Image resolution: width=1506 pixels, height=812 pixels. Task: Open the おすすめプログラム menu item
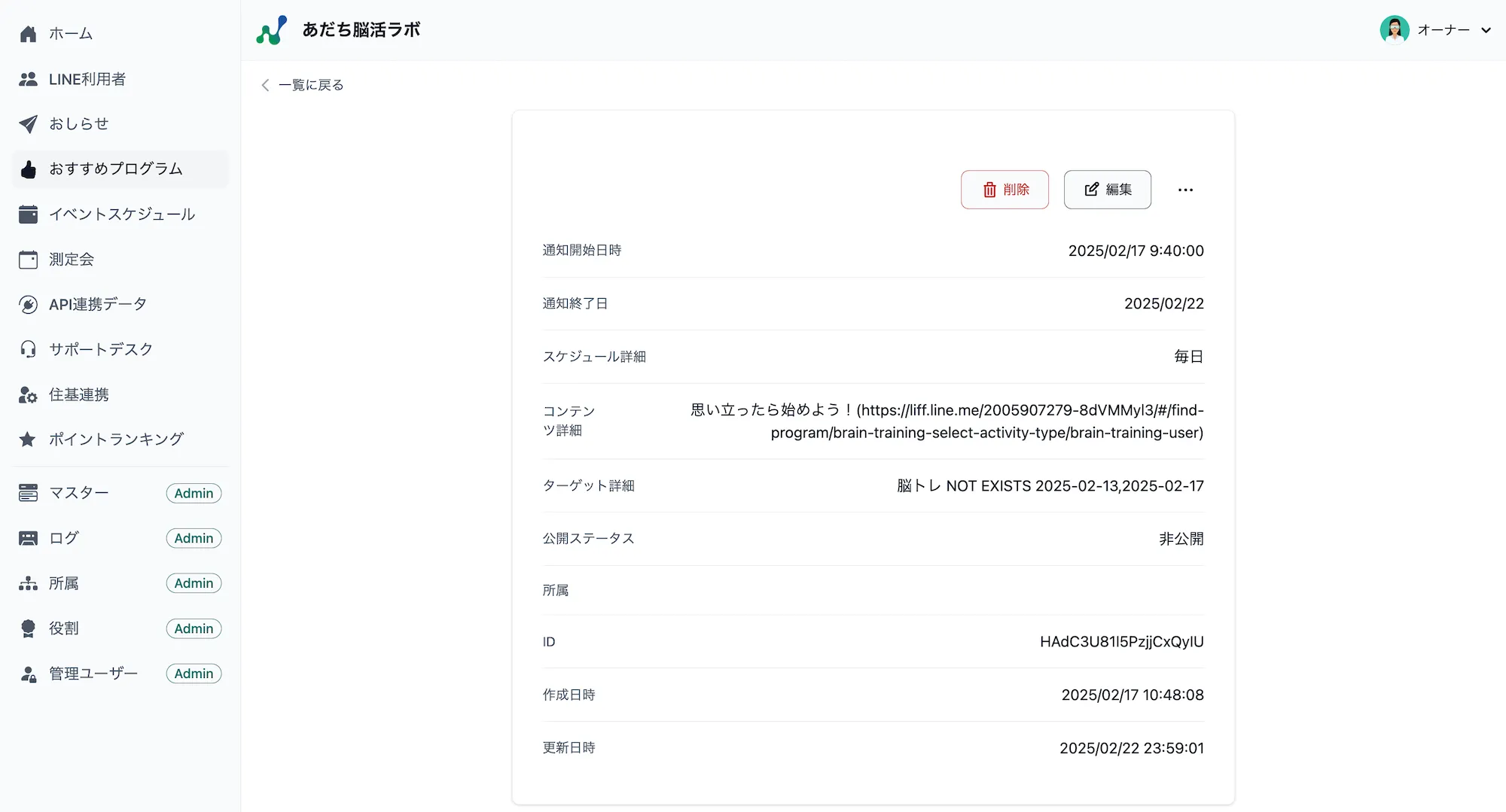click(x=116, y=169)
